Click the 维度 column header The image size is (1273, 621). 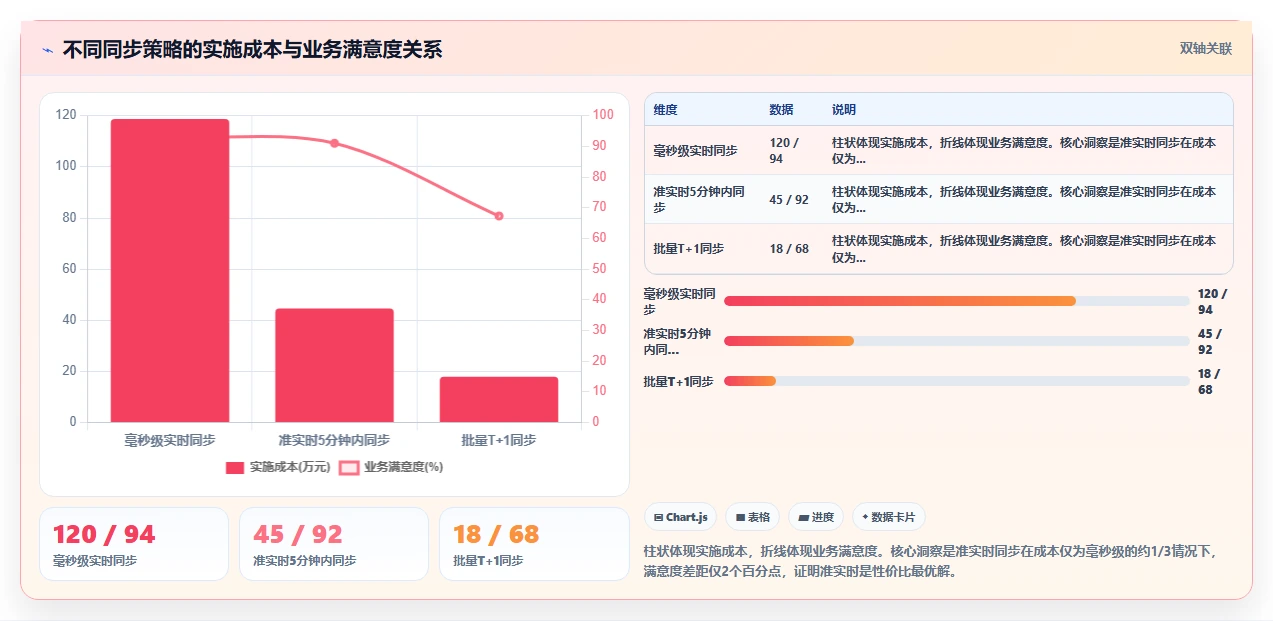point(665,109)
